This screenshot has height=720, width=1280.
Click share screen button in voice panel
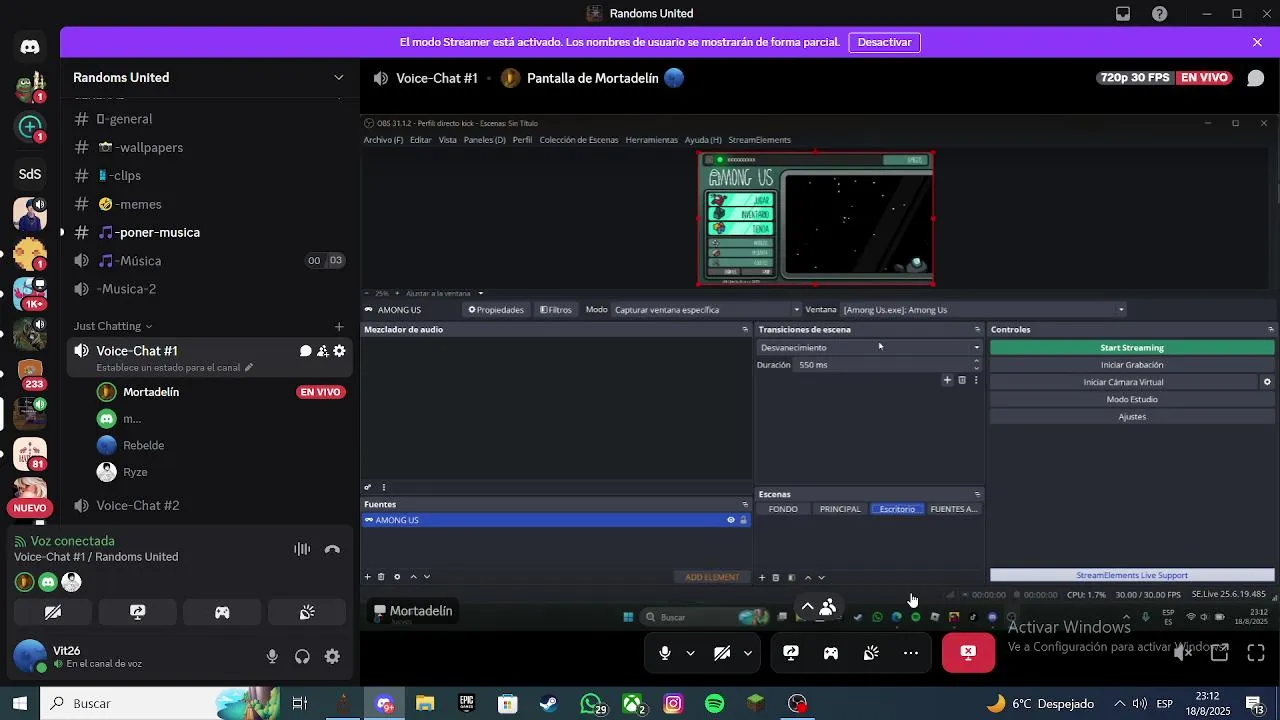pos(138,612)
